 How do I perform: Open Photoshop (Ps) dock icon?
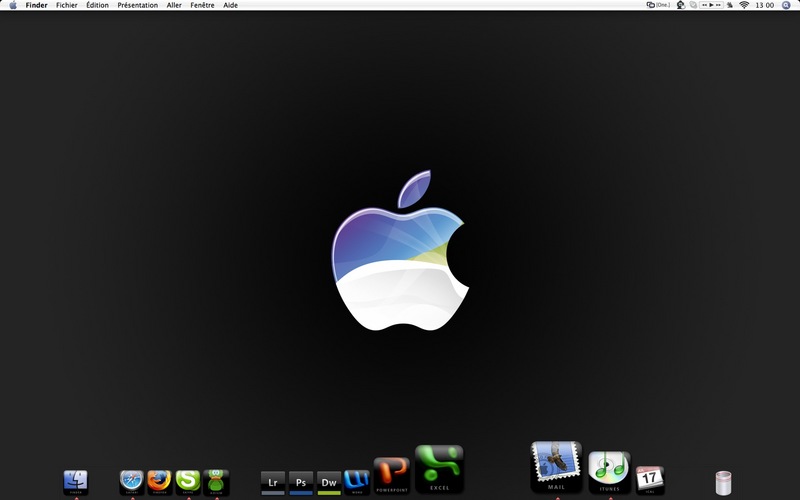click(x=301, y=483)
